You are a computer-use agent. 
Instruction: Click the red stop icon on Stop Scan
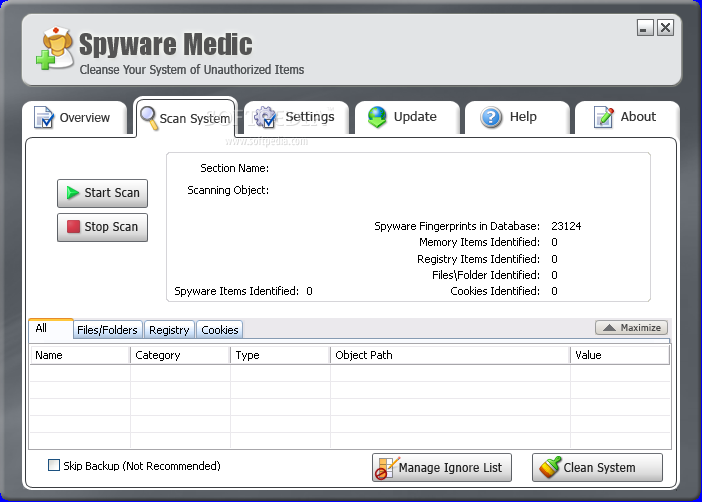point(73,226)
